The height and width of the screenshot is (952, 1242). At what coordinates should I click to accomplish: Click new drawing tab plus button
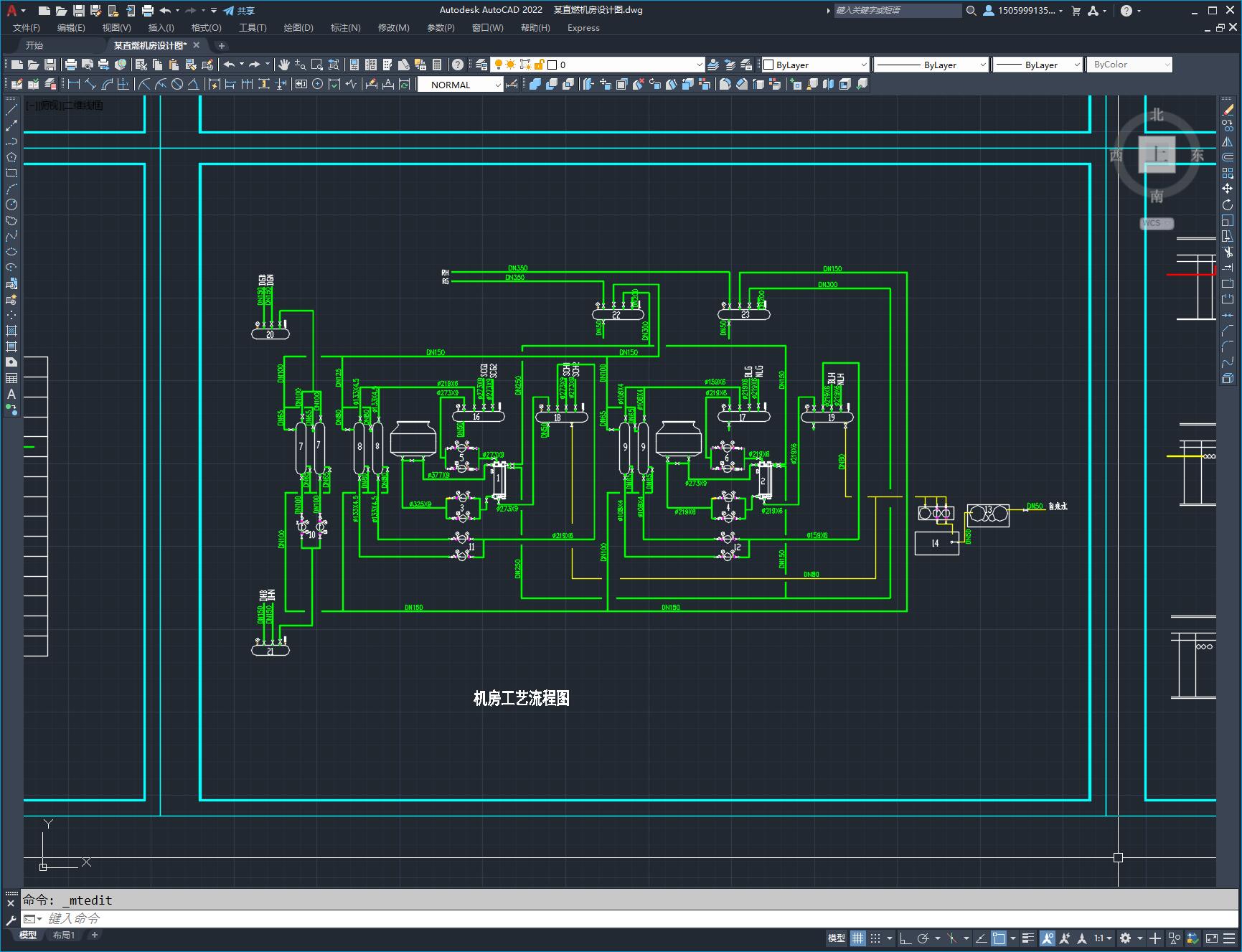click(222, 45)
